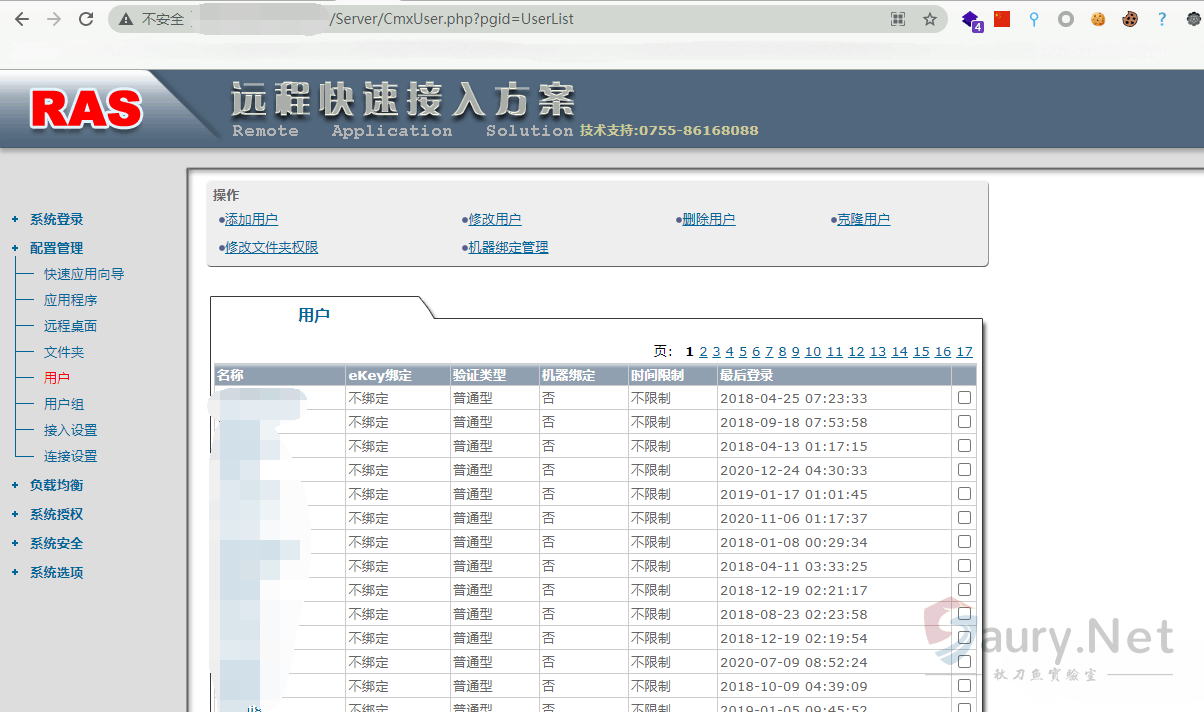The height and width of the screenshot is (712, 1204).
Task: Click the browser reload icon
Action: [x=86, y=19]
